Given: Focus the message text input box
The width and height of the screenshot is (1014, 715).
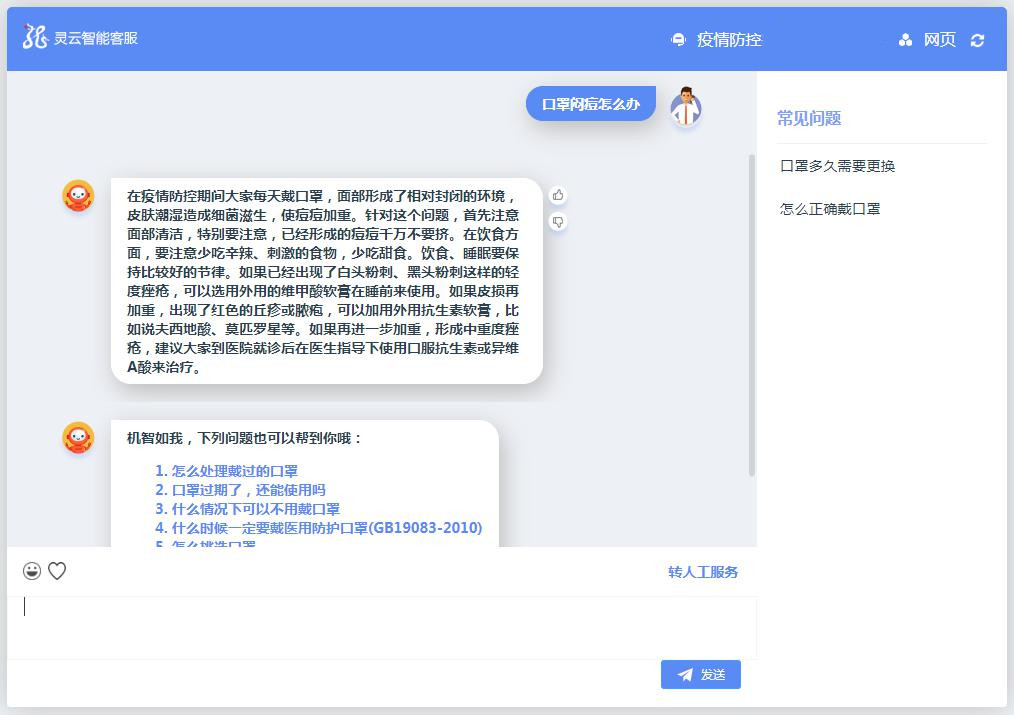Looking at the screenshot, I should pyautogui.click(x=380, y=626).
